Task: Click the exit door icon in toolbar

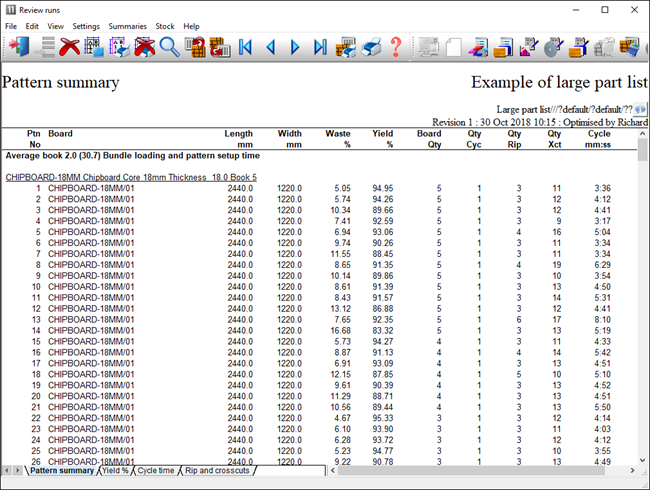Action: (x=19, y=47)
